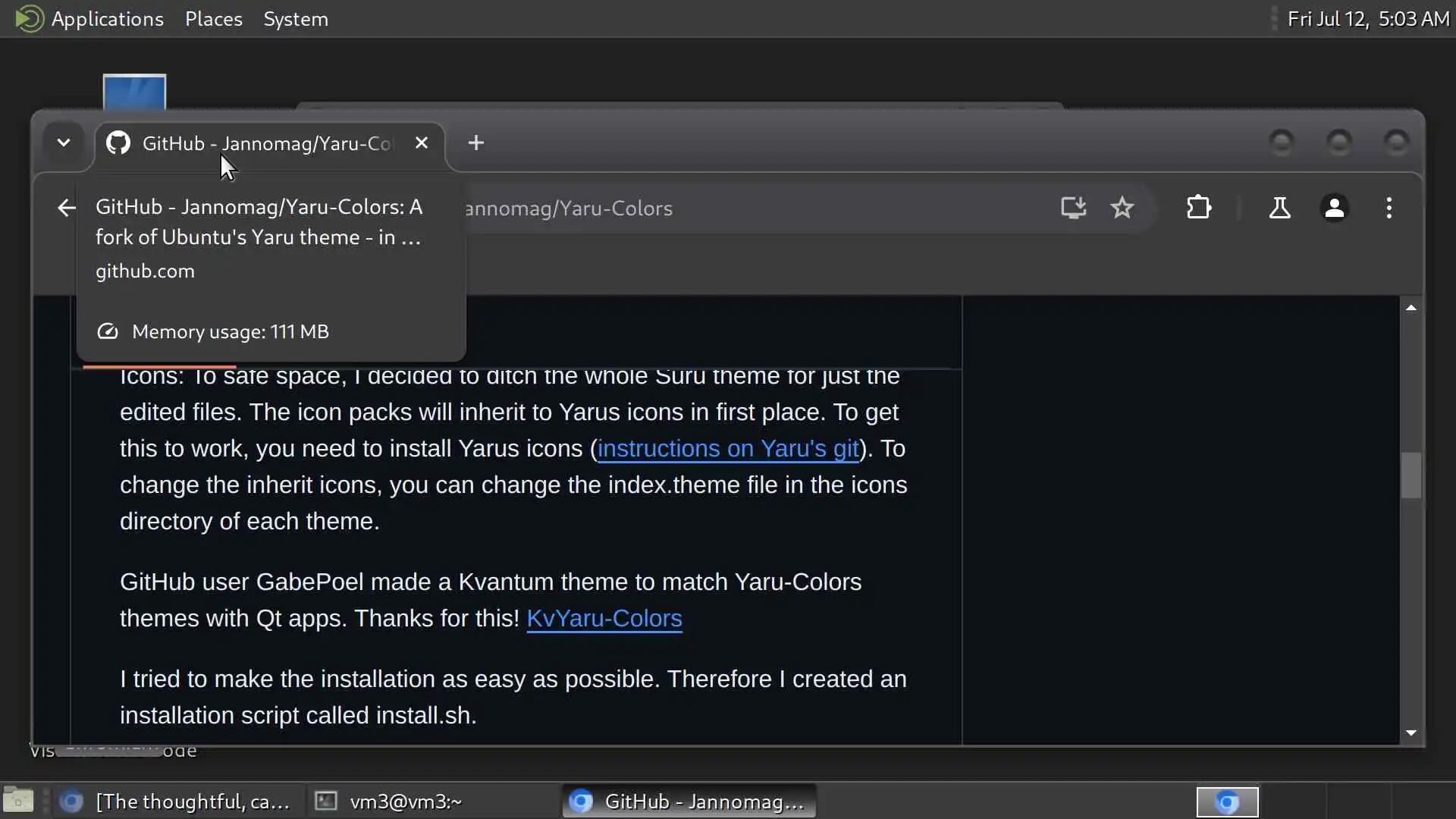Screen dimensions: 1456x819
Task: Switch to vm3@vm3 terminal in taskbar
Action: [x=405, y=802]
